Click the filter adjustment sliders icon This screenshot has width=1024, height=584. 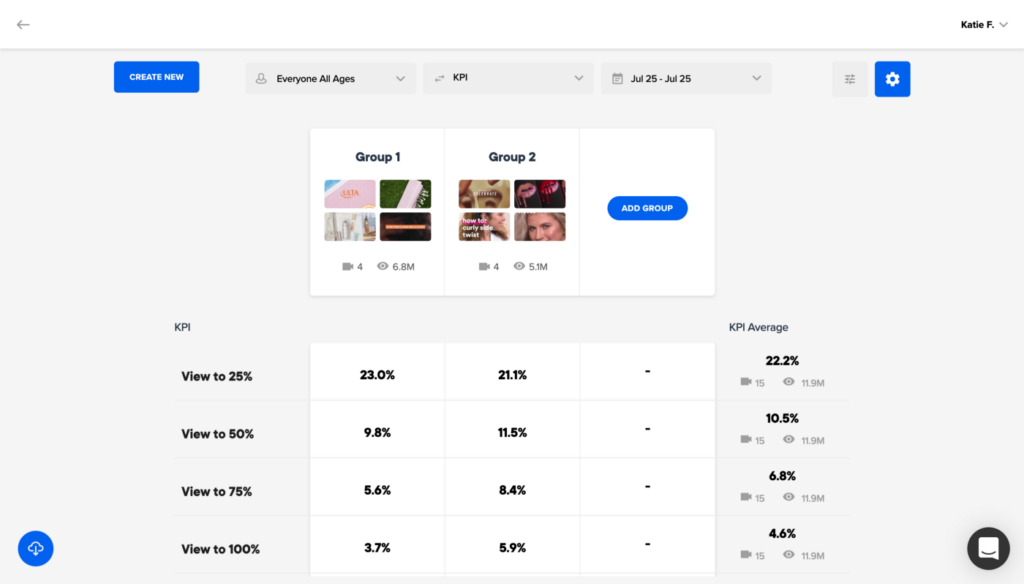850,79
